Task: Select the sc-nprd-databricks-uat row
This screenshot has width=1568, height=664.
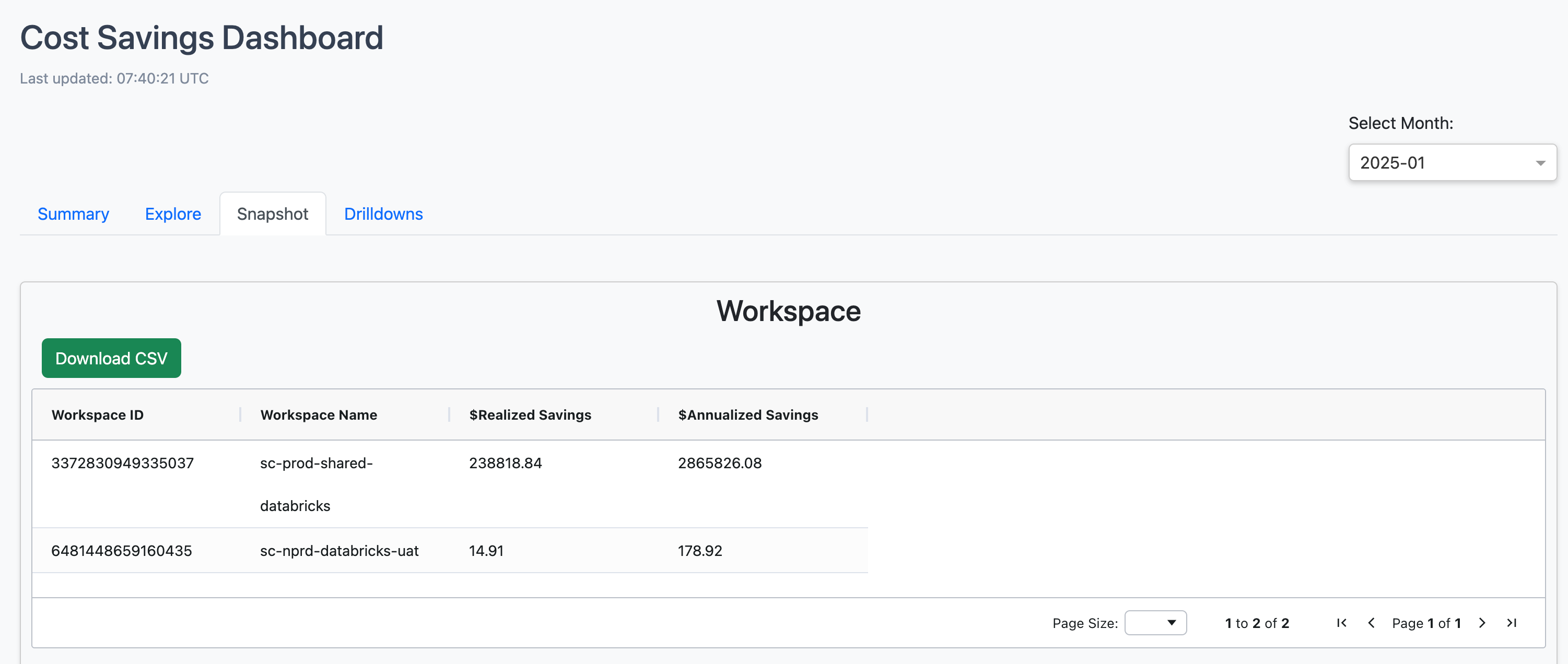Action: point(339,550)
